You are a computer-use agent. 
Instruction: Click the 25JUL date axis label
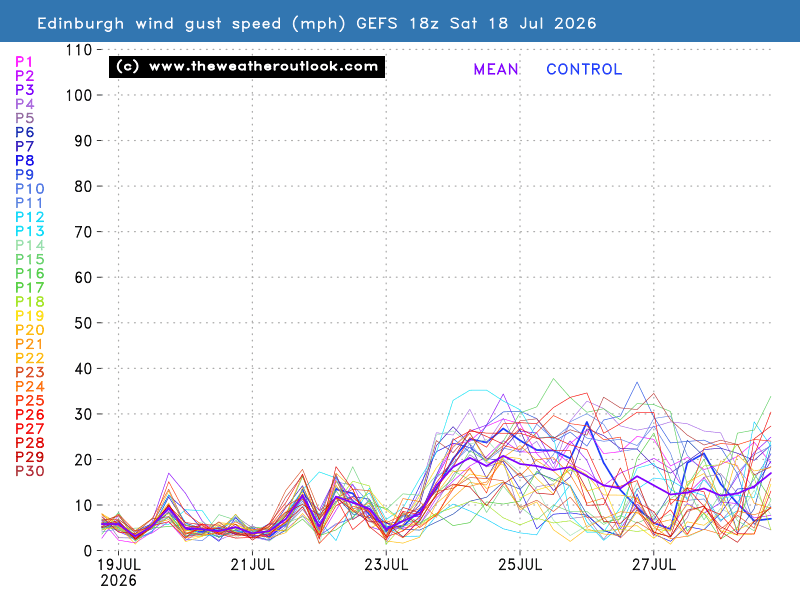pos(520,565)
